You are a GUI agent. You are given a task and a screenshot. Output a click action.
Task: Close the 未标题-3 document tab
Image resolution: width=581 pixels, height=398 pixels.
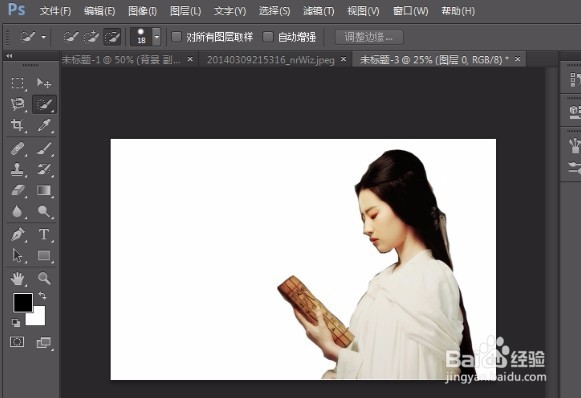(518, 59)
